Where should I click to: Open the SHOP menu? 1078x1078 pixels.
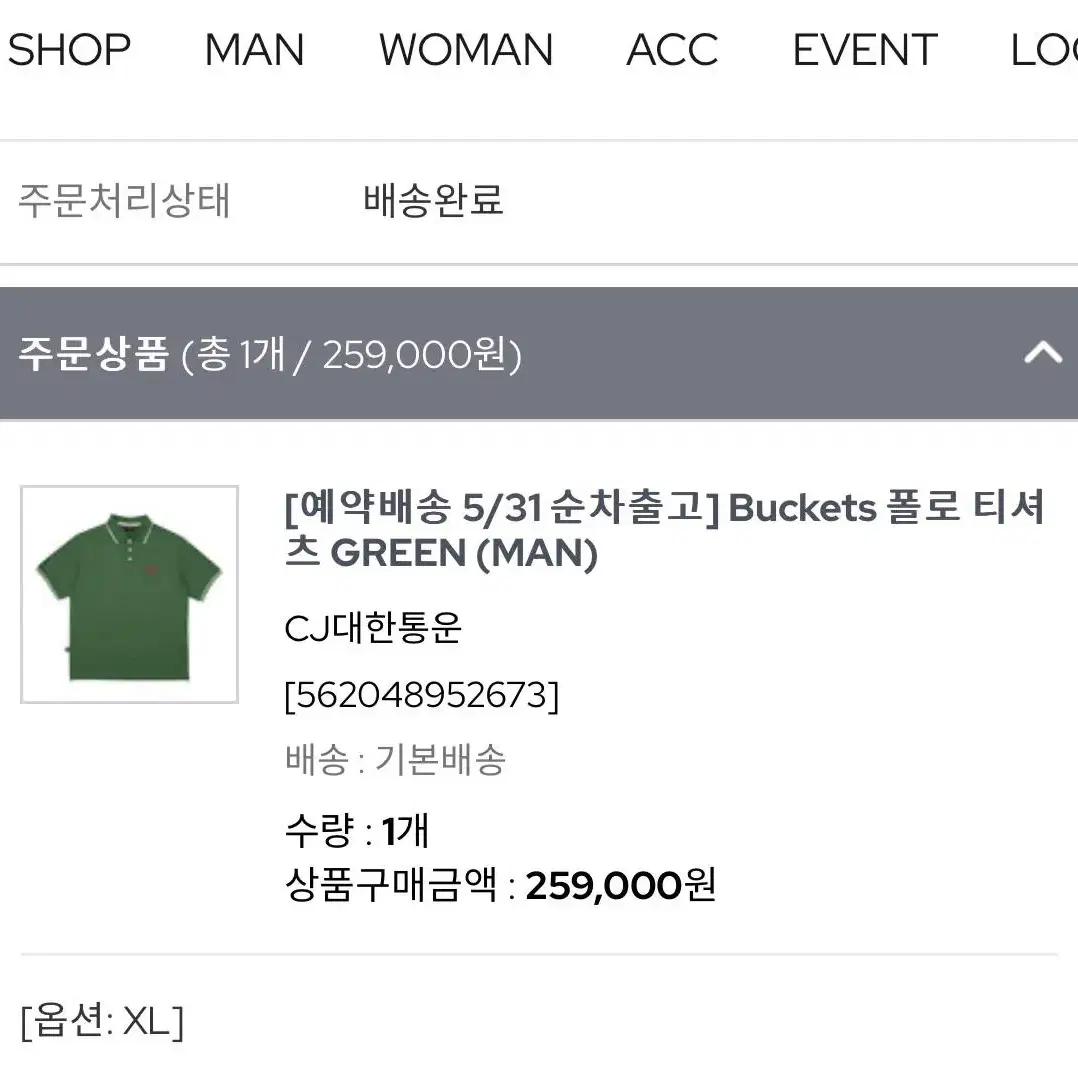pyautogui.click(x=69, y=50)
